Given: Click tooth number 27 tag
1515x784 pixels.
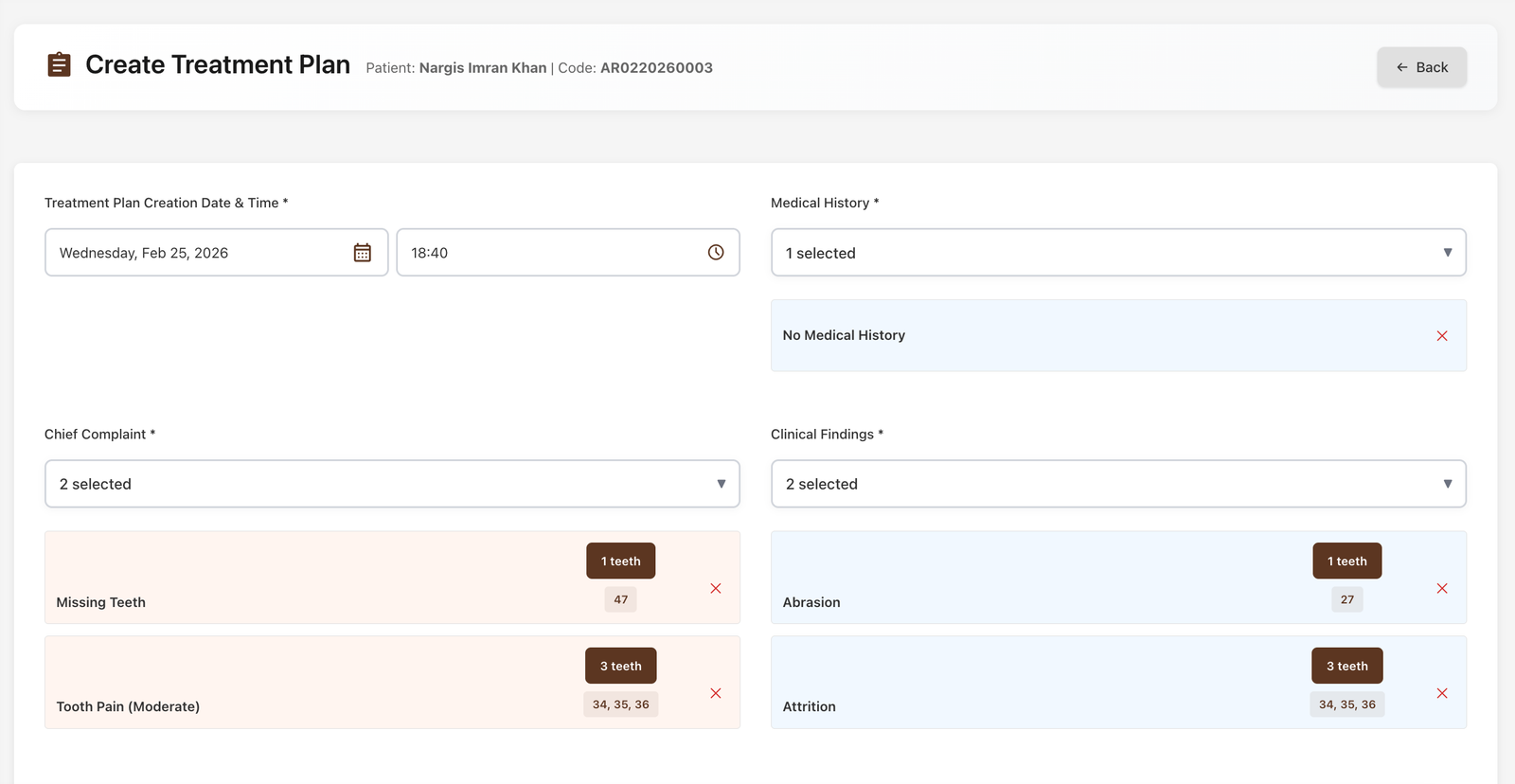Looking at the screenshot, I should tap(1347, 599).
